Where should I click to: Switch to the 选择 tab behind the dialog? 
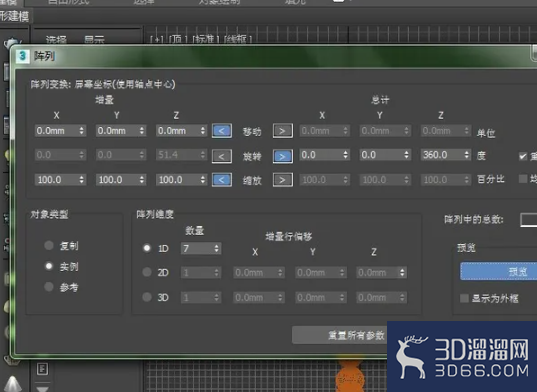56,40
